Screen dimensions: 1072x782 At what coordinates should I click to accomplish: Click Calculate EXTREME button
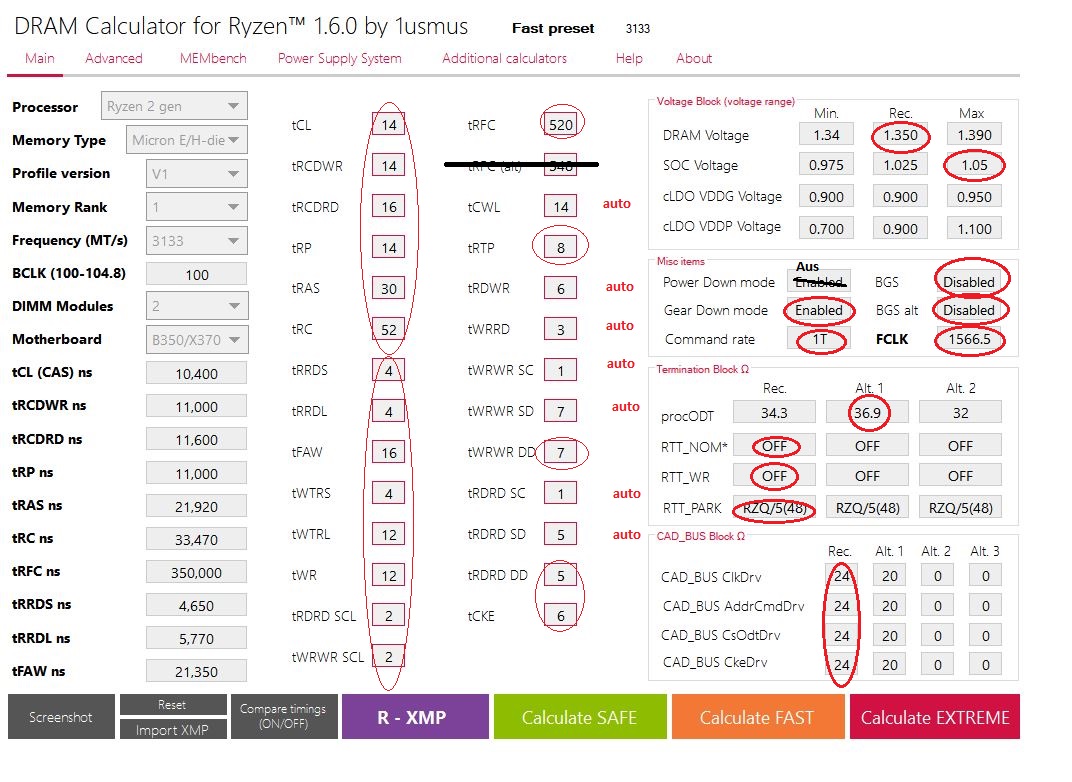point(935,716)
